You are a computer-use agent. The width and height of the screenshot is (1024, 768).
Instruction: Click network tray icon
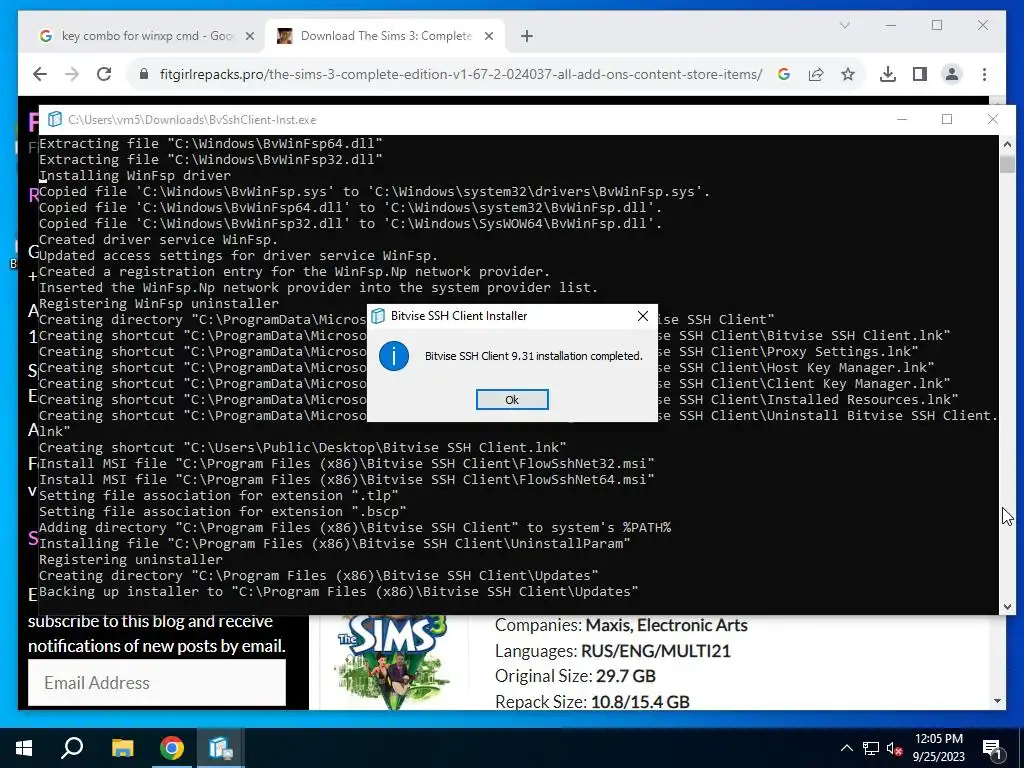pos(871,748)
